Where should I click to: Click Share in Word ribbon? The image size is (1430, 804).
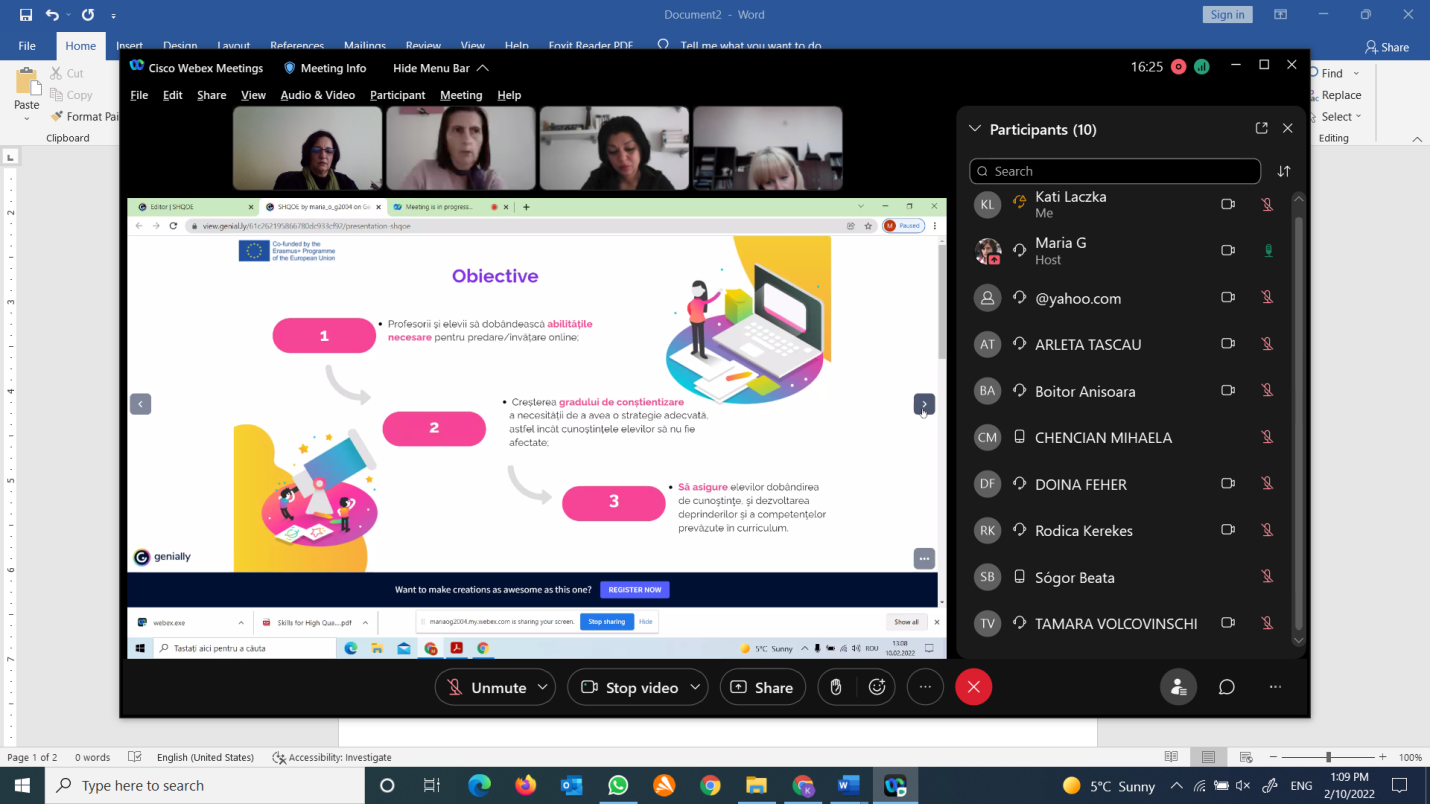[x=1386, y=47]
